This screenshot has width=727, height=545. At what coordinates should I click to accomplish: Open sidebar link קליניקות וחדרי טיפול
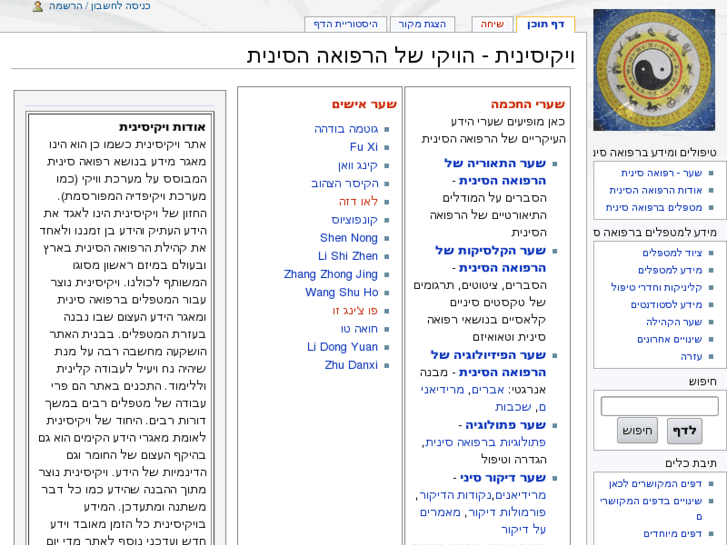(657, 287)
